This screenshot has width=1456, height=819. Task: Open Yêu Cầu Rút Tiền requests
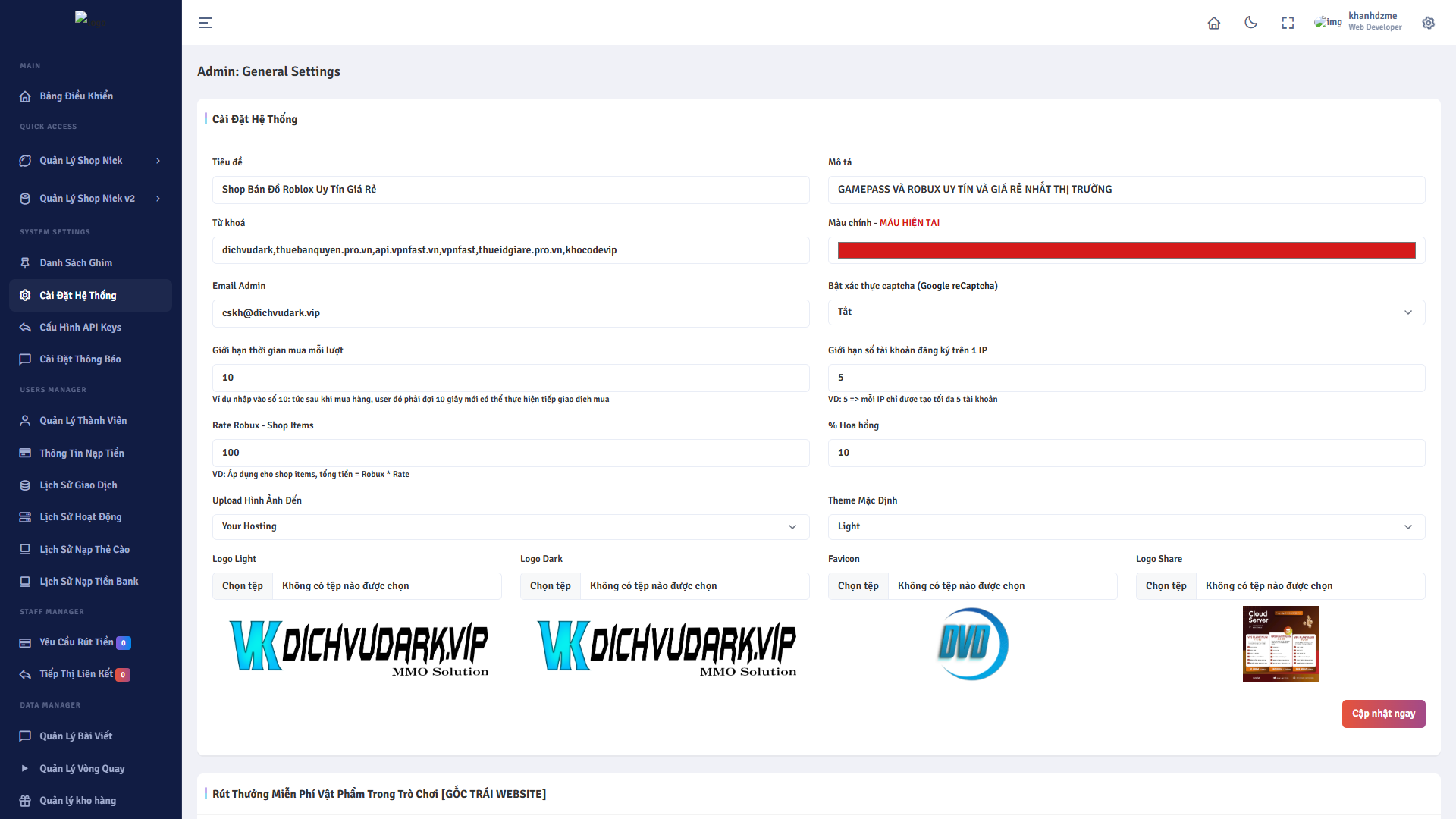[76, 642]
